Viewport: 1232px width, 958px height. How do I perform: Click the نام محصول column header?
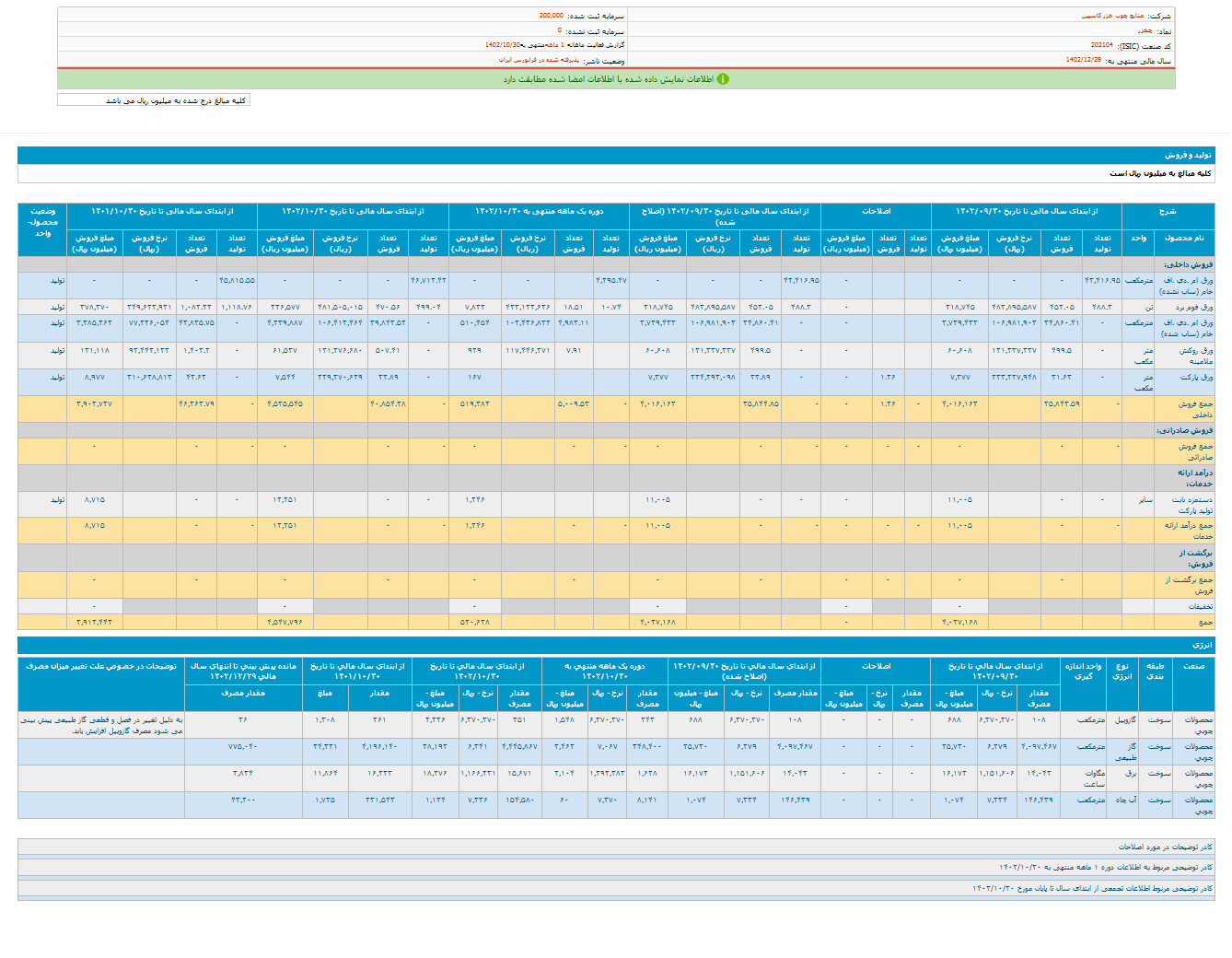tap(1184, 238)
